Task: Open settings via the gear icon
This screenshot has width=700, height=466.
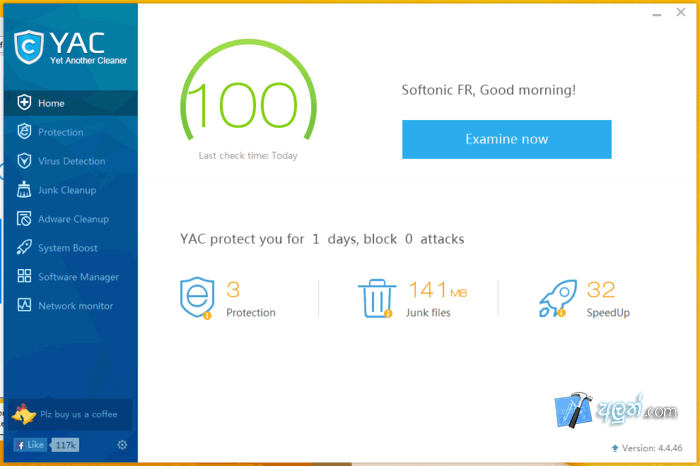Action: pyautogui.click(x=122, y=445)
